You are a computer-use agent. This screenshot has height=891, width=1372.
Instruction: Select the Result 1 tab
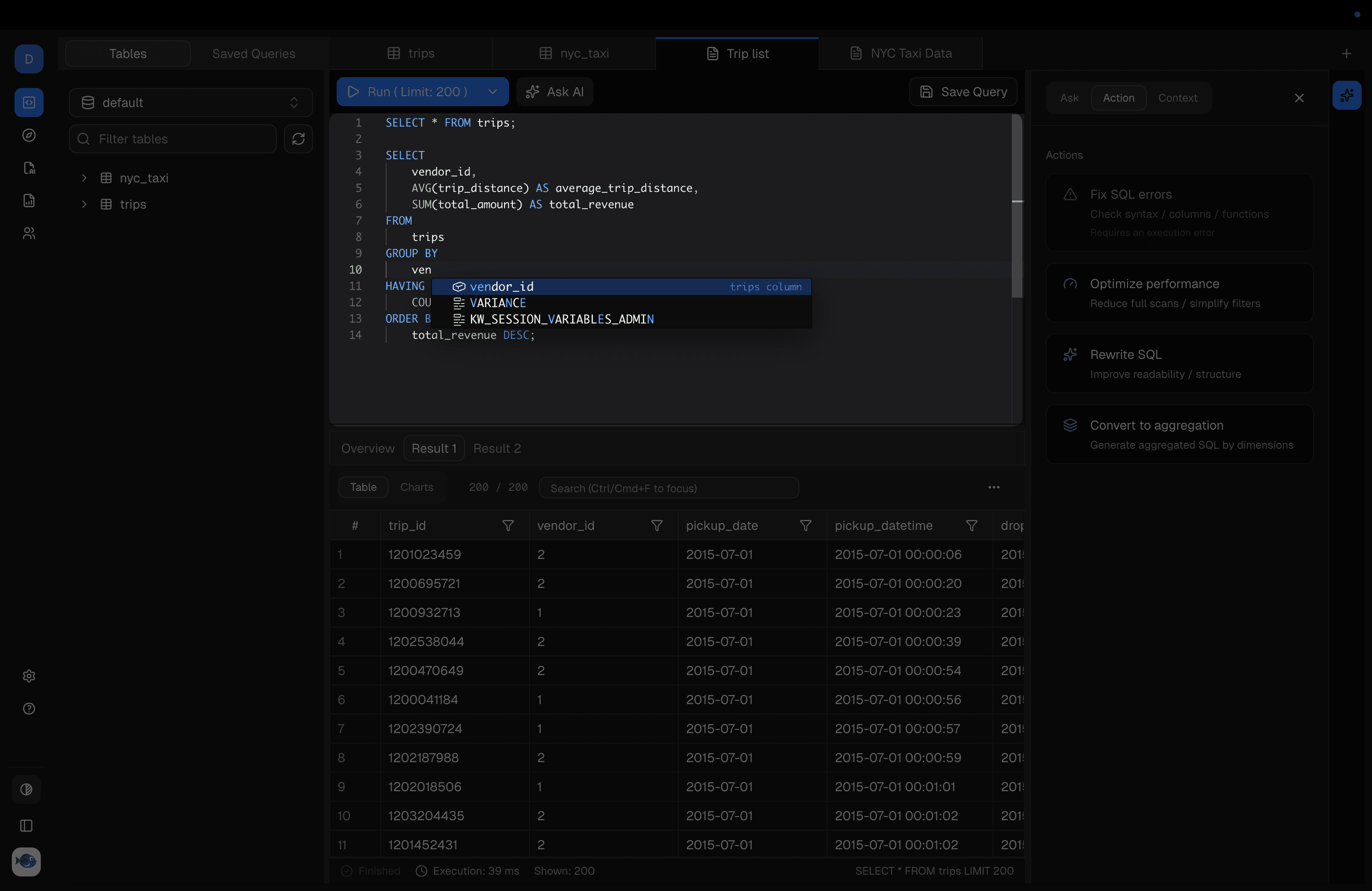[434, 448]
